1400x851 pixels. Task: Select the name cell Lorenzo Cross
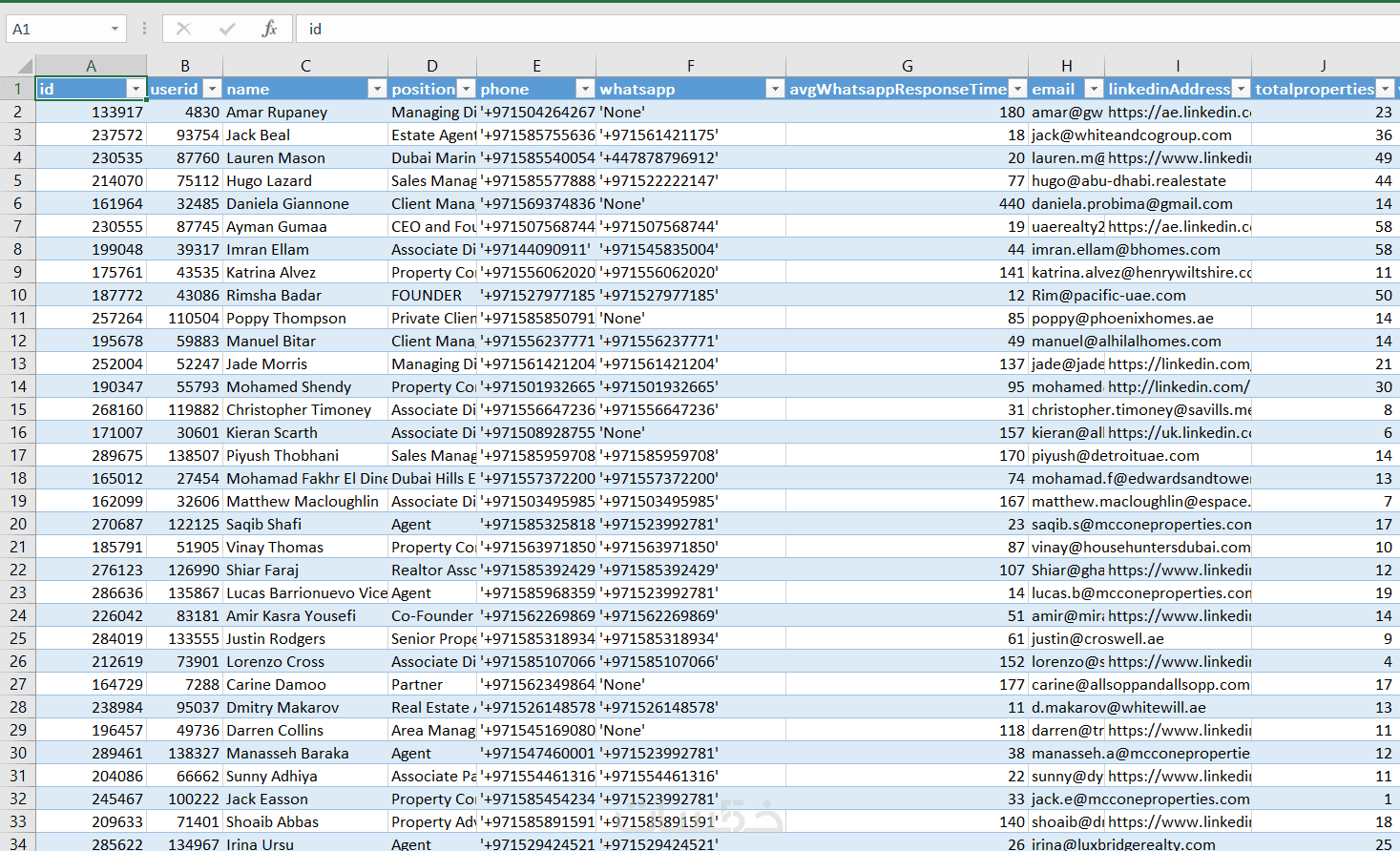coord(305,661)
